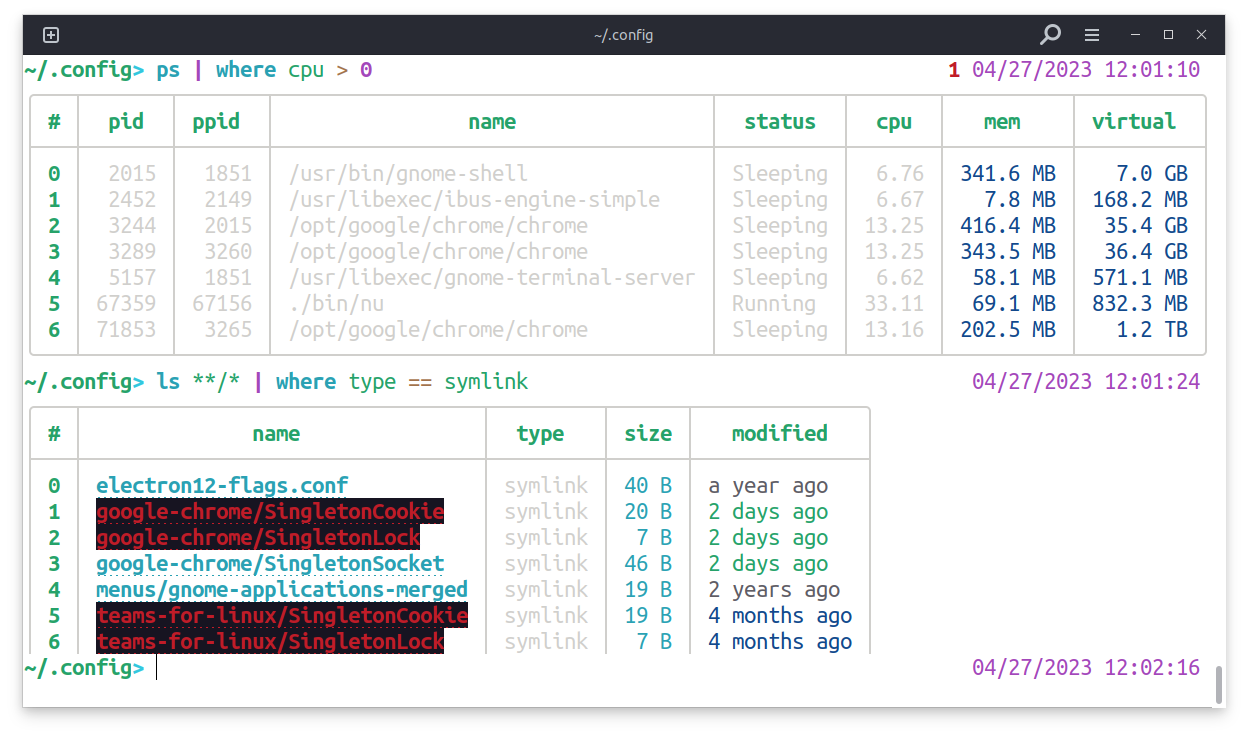Click the /usr/bin/gnome-shell process row

click(408, 174)
